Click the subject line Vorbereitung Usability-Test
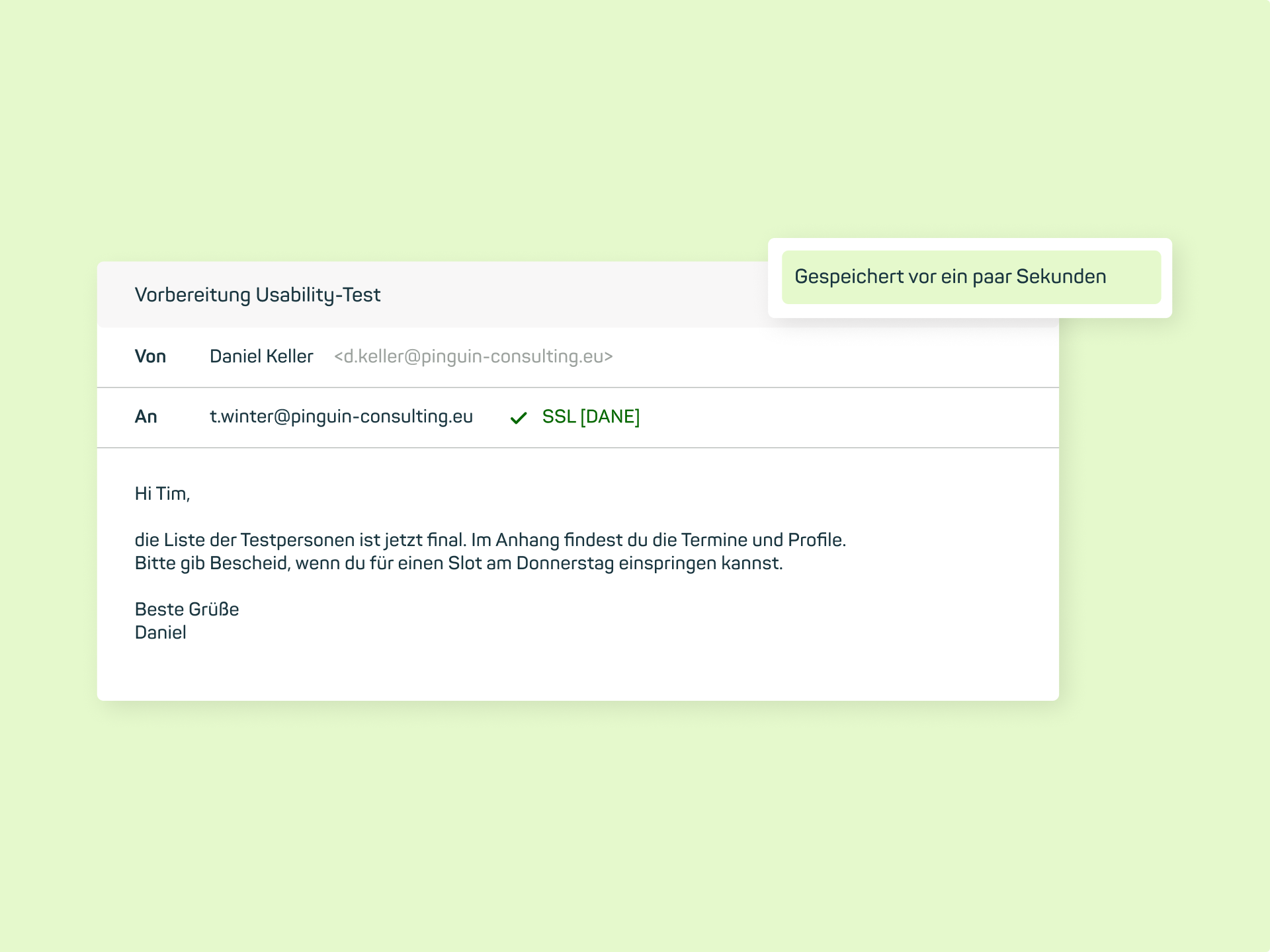 point(257,295)
